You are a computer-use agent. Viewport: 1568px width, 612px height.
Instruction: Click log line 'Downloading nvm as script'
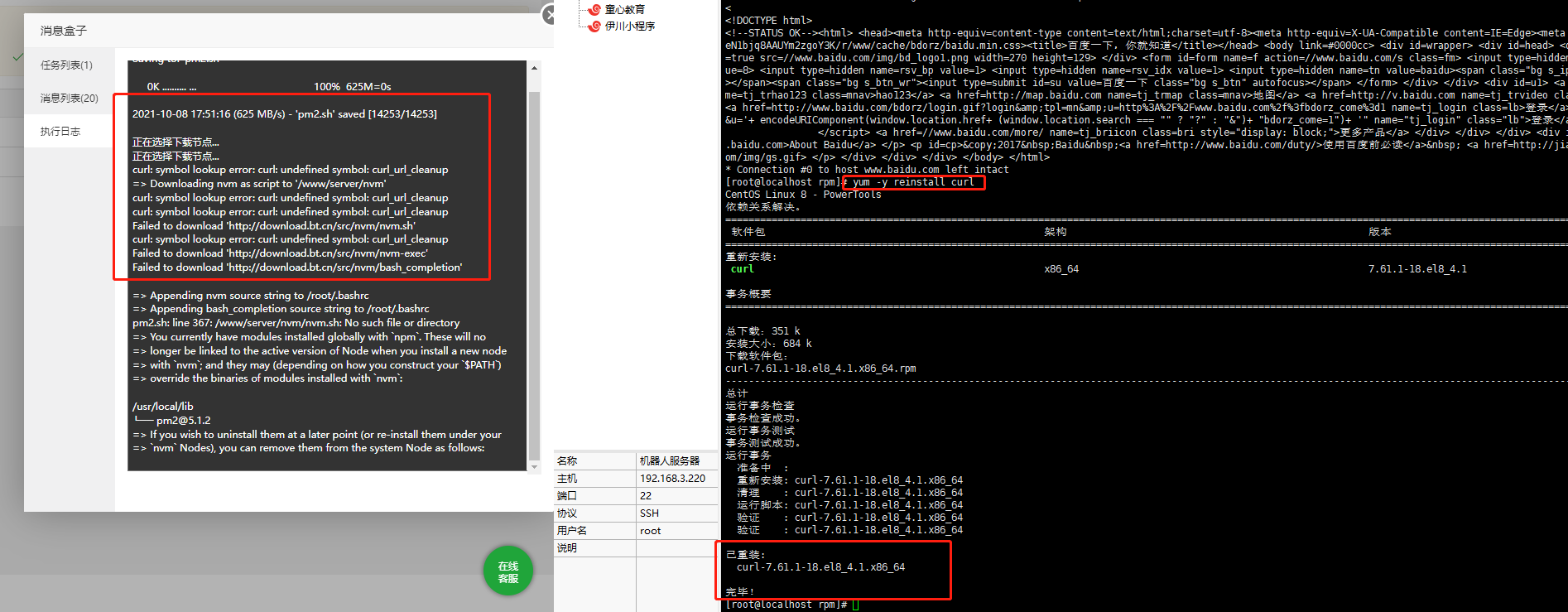[x=259, y=184]
